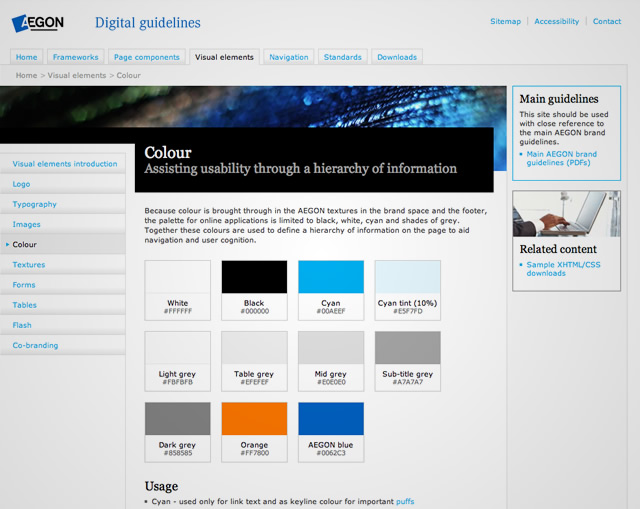640x509 pixels.
Task: Click the Dark grey #858585 swatch
Action: click(x=178, y=432)
